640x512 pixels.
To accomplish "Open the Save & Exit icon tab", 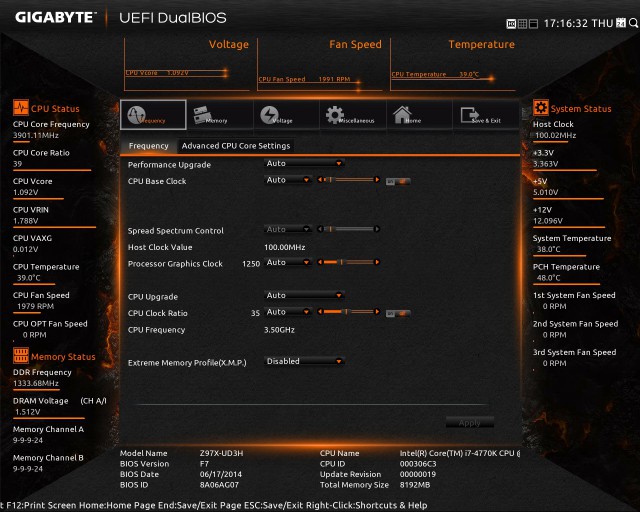I will tap(486, 115).
